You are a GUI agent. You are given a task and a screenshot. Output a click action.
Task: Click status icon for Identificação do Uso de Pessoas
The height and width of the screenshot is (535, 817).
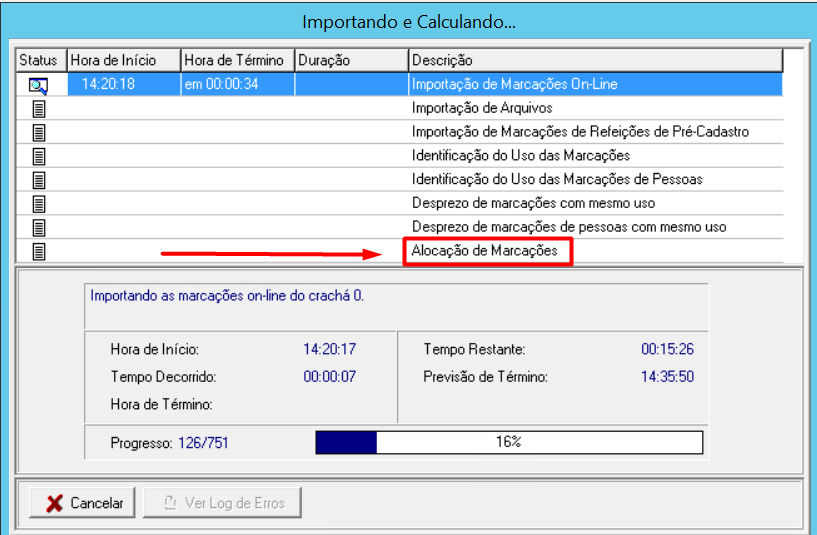click(x=39, y=180)
